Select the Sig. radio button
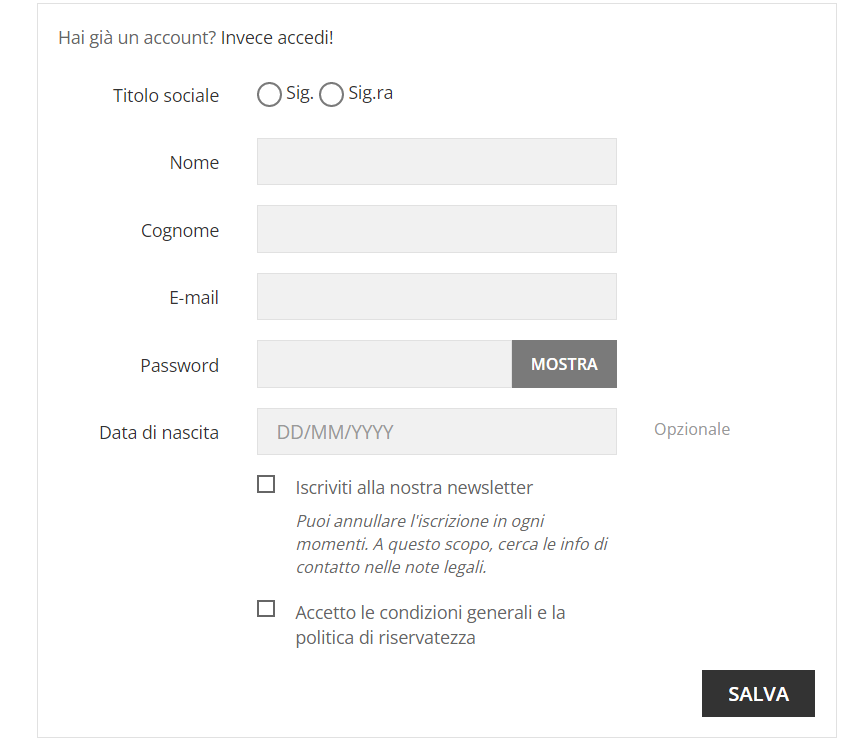This screenshot has width=853, height=740. click(x=269, y=95)
